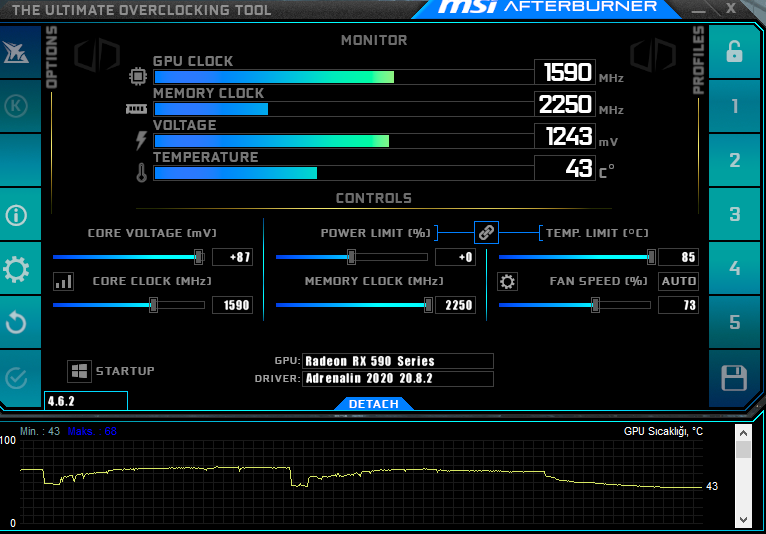Viewport: 766px width, 534px height.
Task: Click the core clock 1590 input field
Action: 233,305
